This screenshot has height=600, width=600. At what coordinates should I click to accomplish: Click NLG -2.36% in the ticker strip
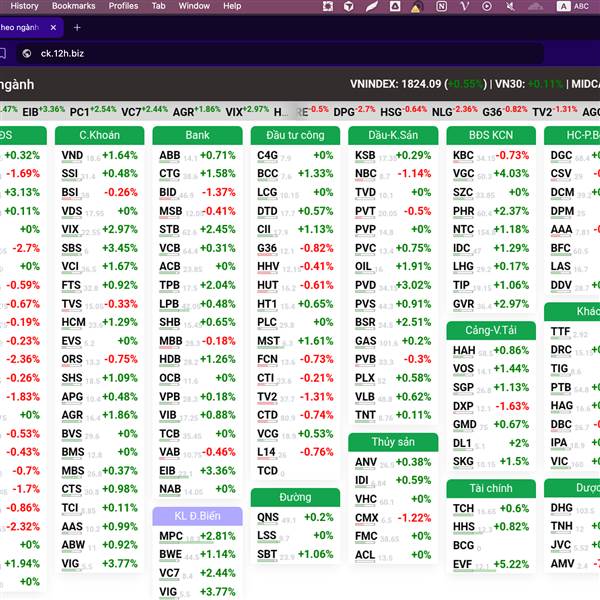tap(455, 111)
